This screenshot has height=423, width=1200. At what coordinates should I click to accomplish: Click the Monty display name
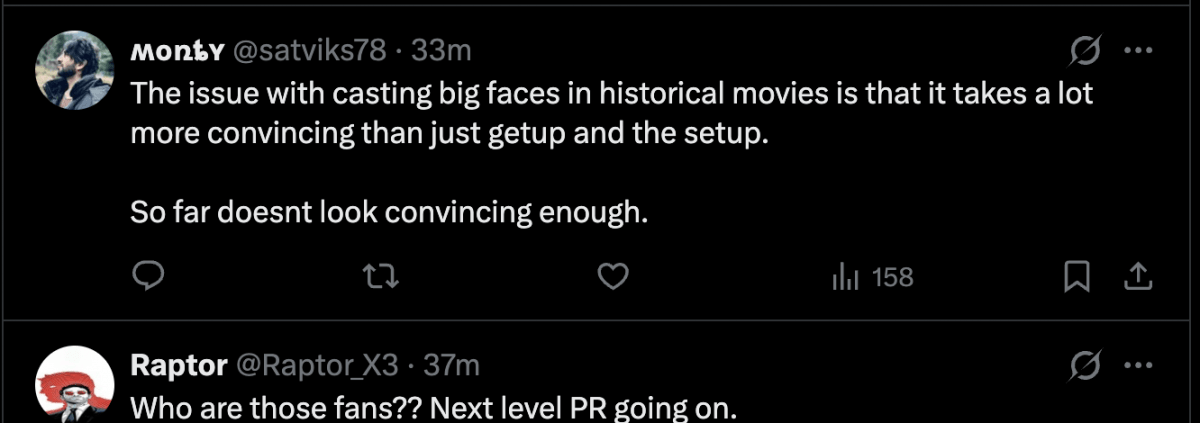(x=177, y=49)
